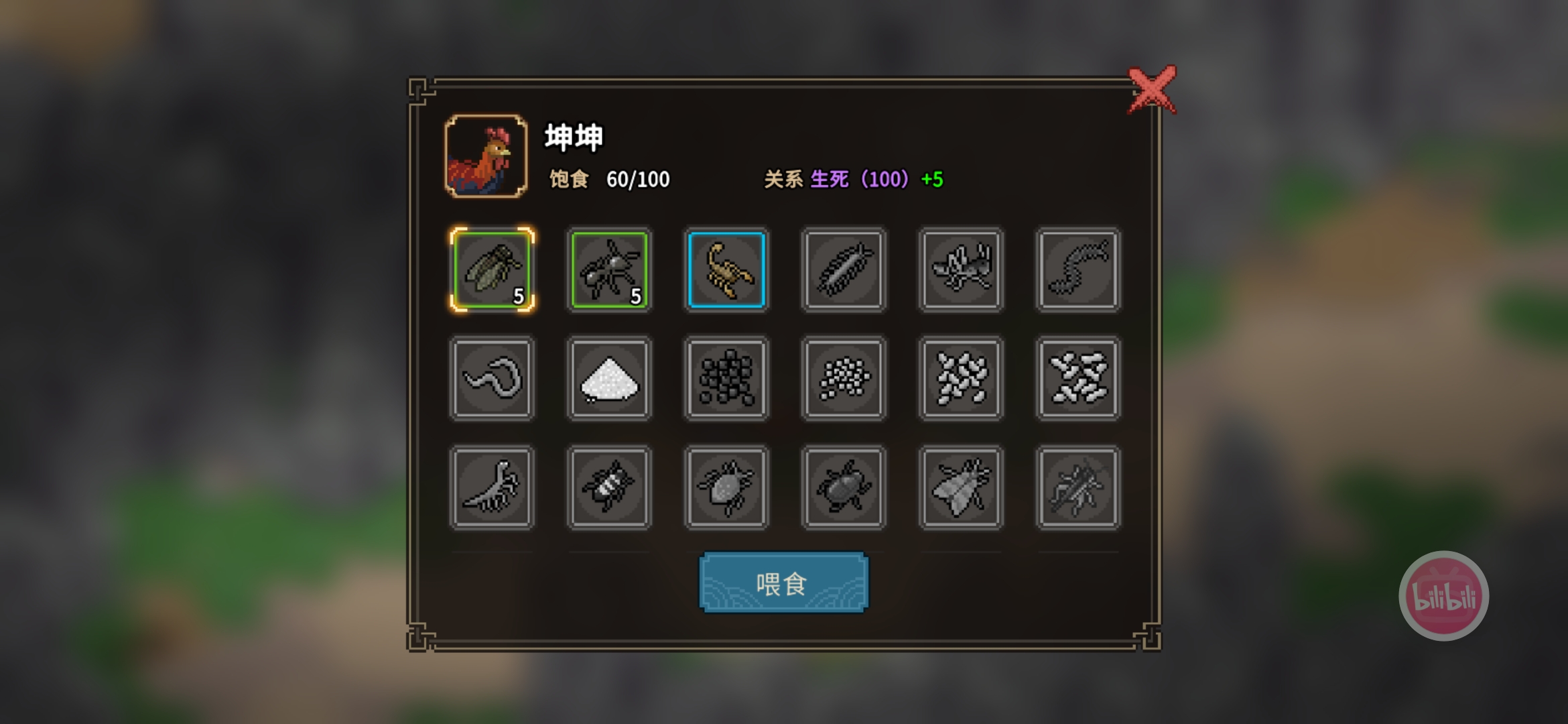Select the black beans item

pyautogui.click(x=726, y=379)
